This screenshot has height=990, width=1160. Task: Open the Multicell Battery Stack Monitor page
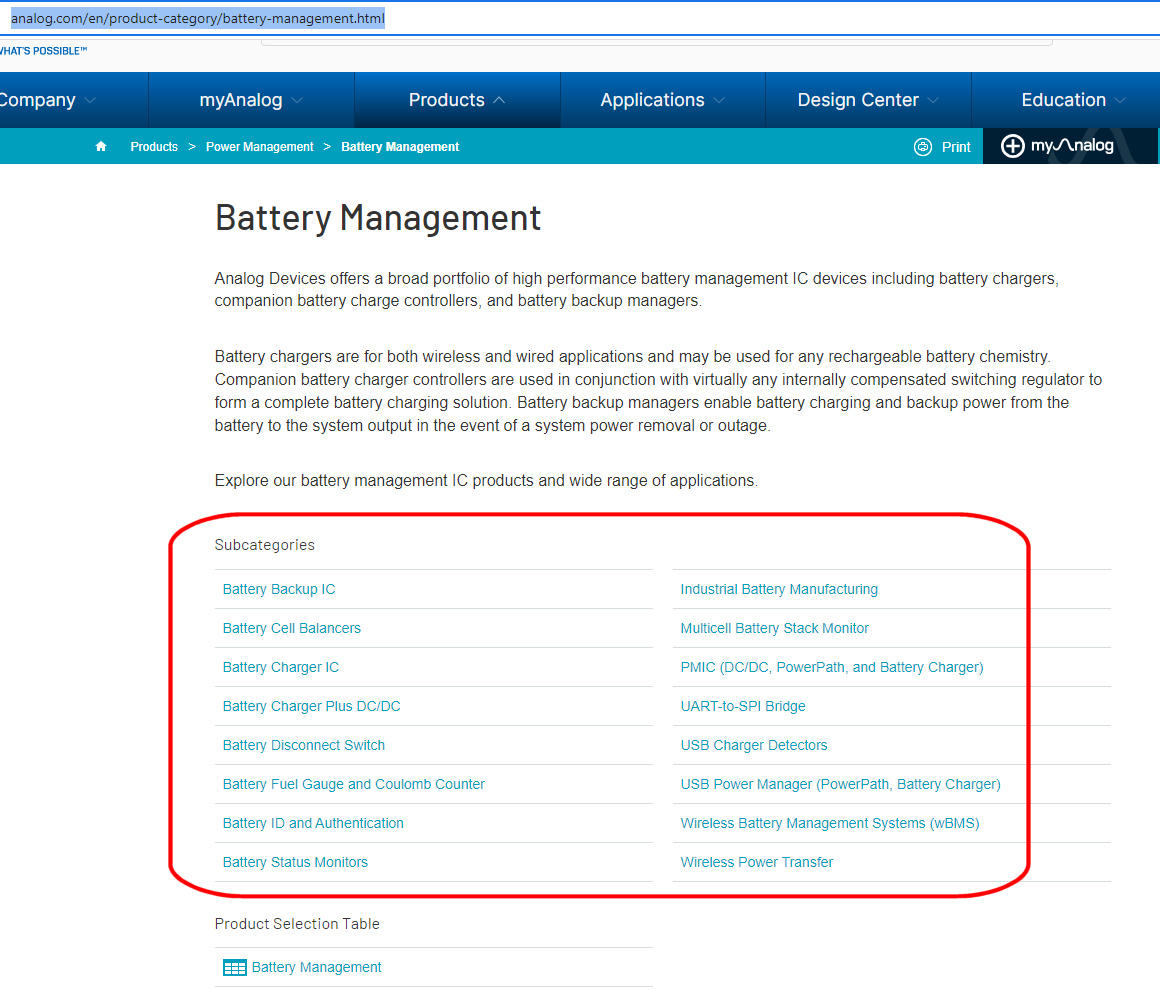tap(774, 628)
